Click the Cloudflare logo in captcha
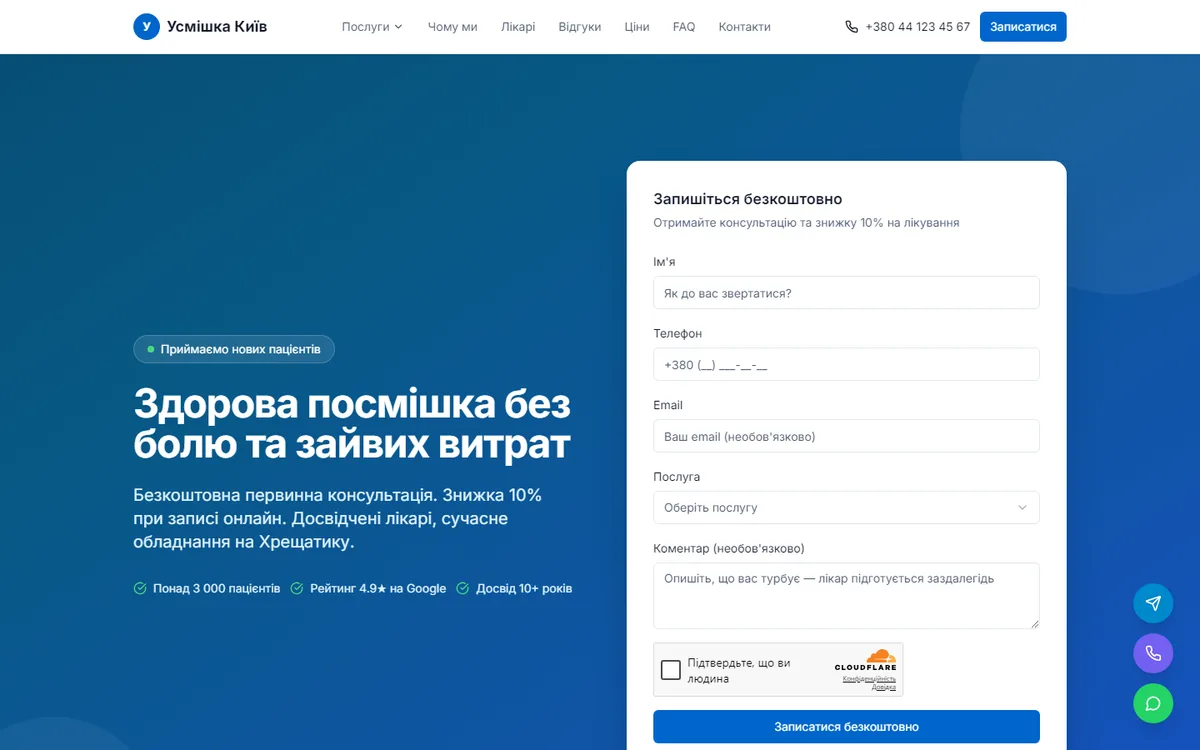Screen dimensions: 1200x750 pos(866,661)
